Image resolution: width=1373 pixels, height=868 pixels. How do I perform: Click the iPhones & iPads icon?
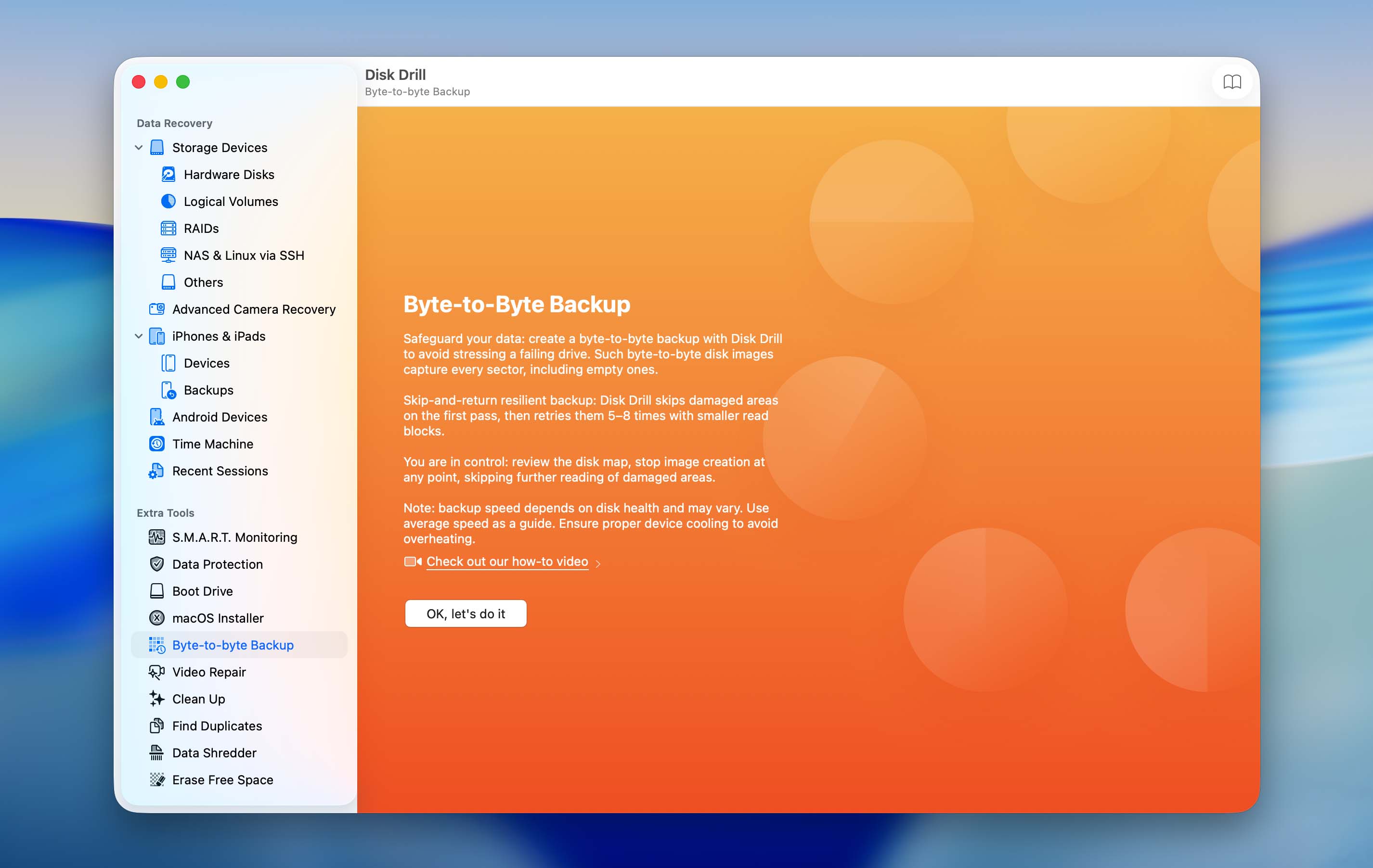tap(157, 336)
